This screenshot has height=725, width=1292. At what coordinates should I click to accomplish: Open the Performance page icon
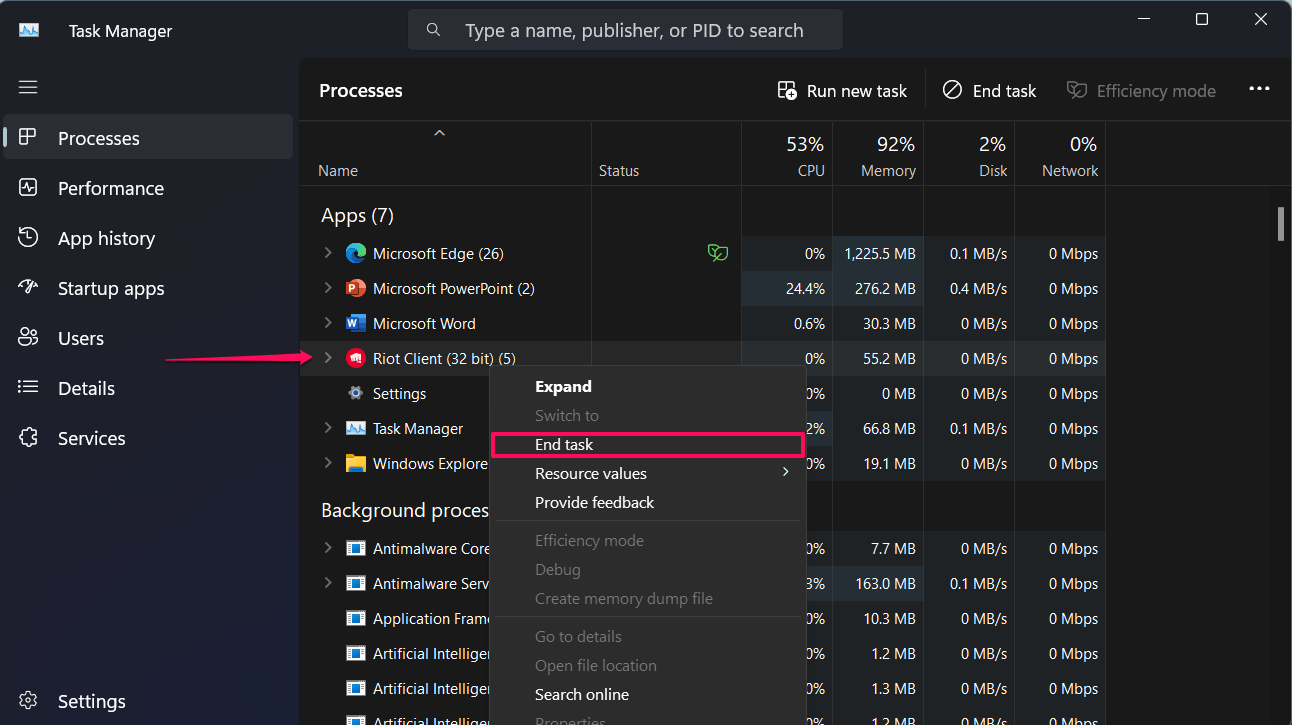coord(28,187)
